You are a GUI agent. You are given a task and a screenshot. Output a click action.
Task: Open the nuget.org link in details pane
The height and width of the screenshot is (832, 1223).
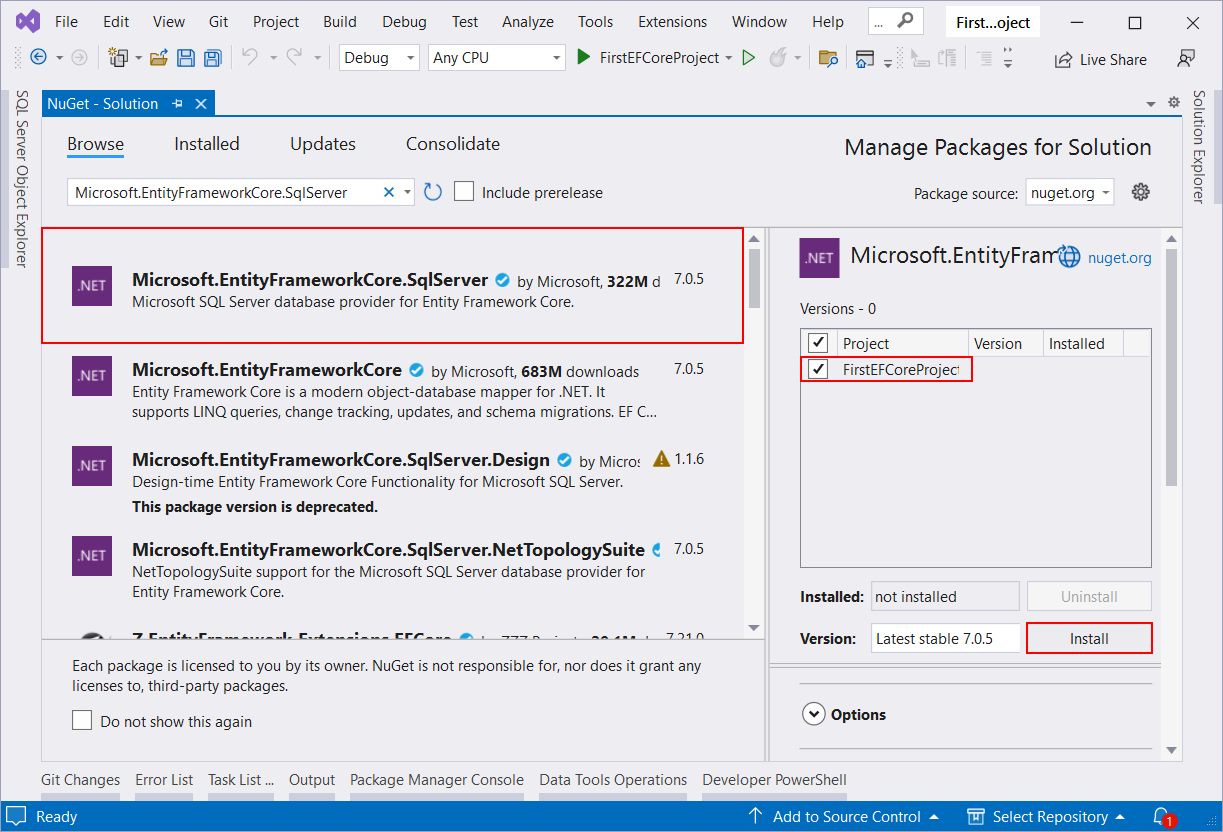(1118, 257)
